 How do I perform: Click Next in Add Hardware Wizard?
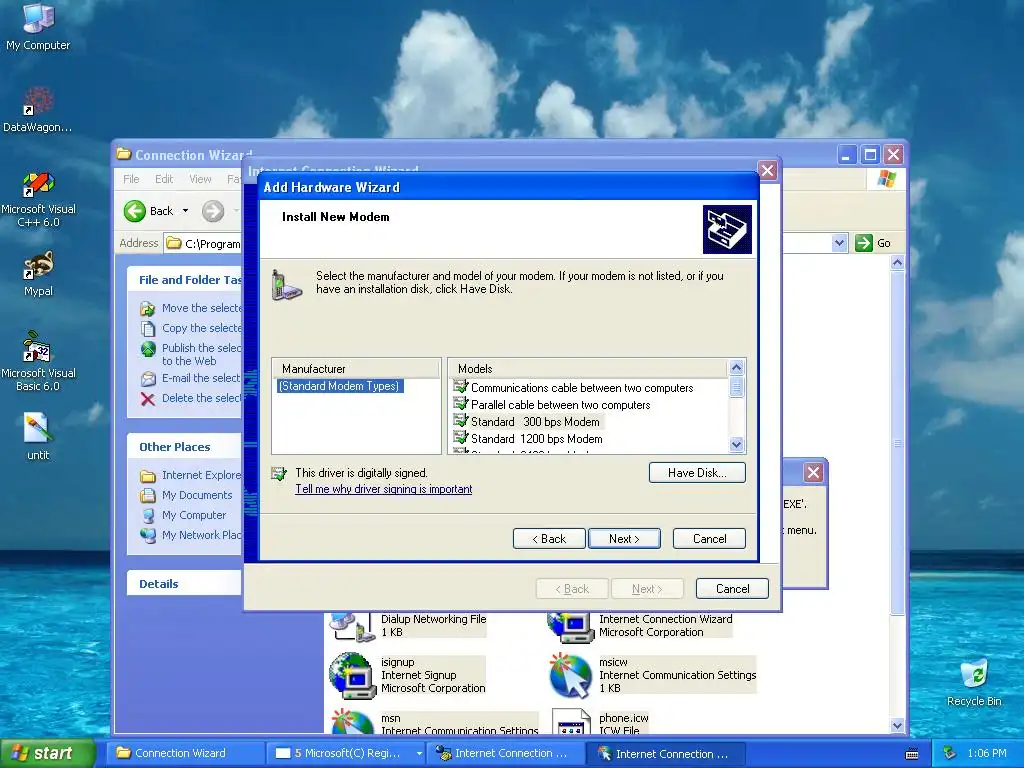pyautogui.click(x=624, y=539)
